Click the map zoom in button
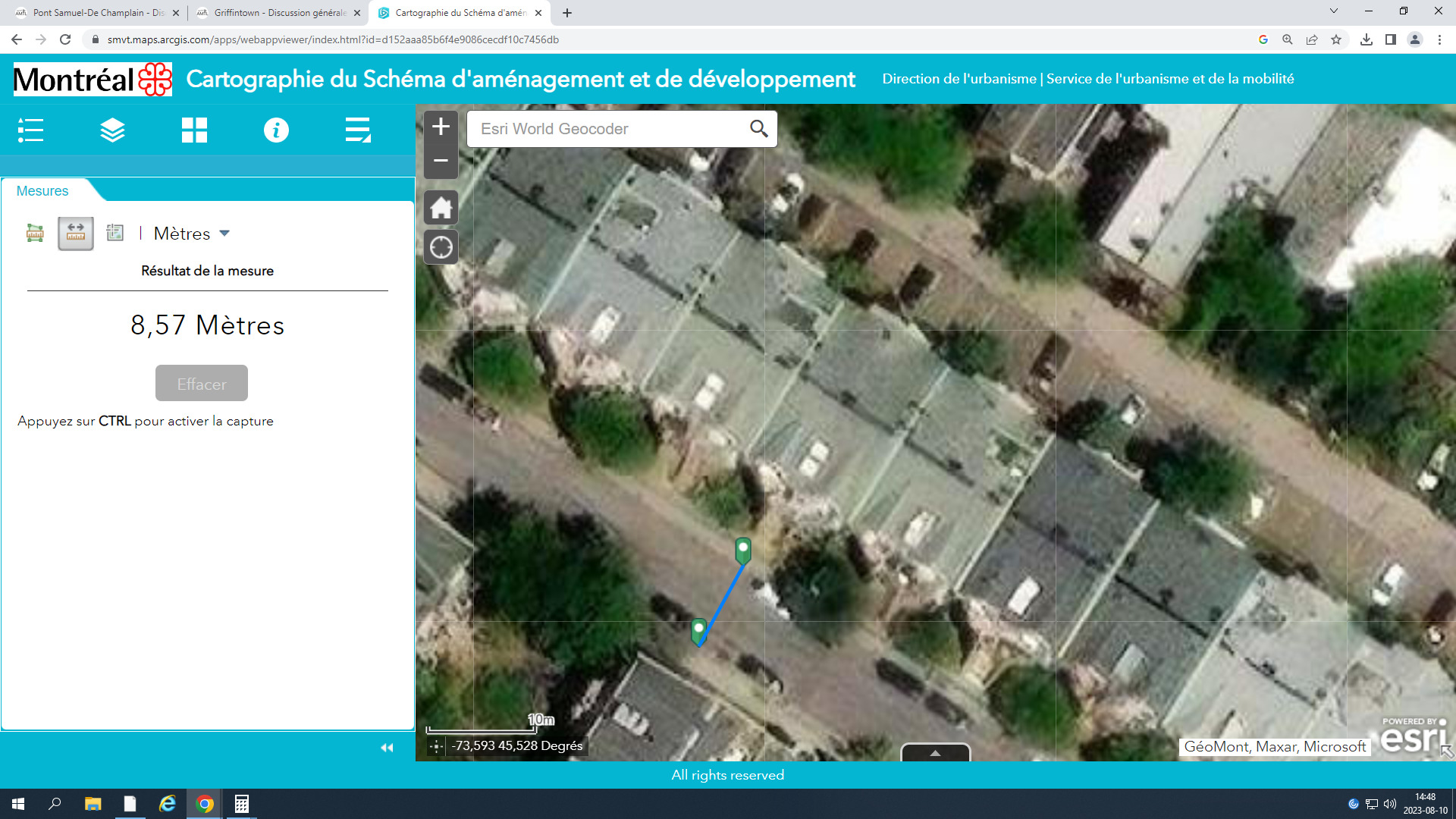This screenshot has width=1456, height=819. (x=441, y=127)
